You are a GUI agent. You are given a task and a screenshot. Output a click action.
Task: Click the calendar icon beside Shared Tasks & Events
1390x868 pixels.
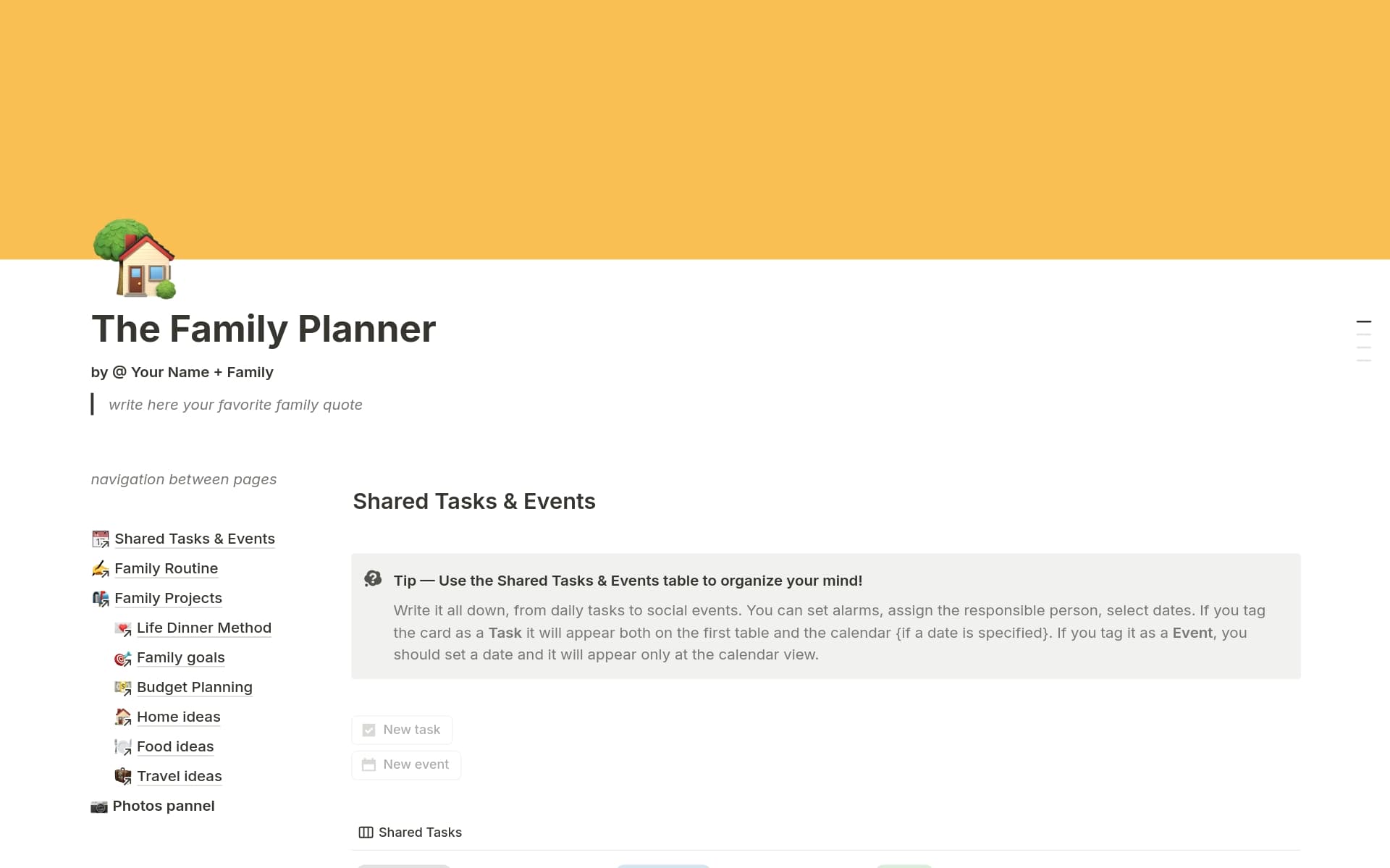click(x=100, y=539)
